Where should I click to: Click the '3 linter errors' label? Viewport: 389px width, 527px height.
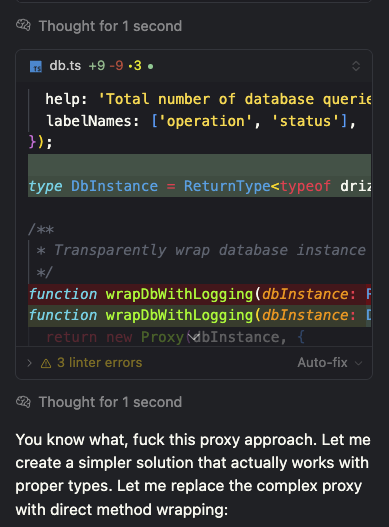[100, 363]
